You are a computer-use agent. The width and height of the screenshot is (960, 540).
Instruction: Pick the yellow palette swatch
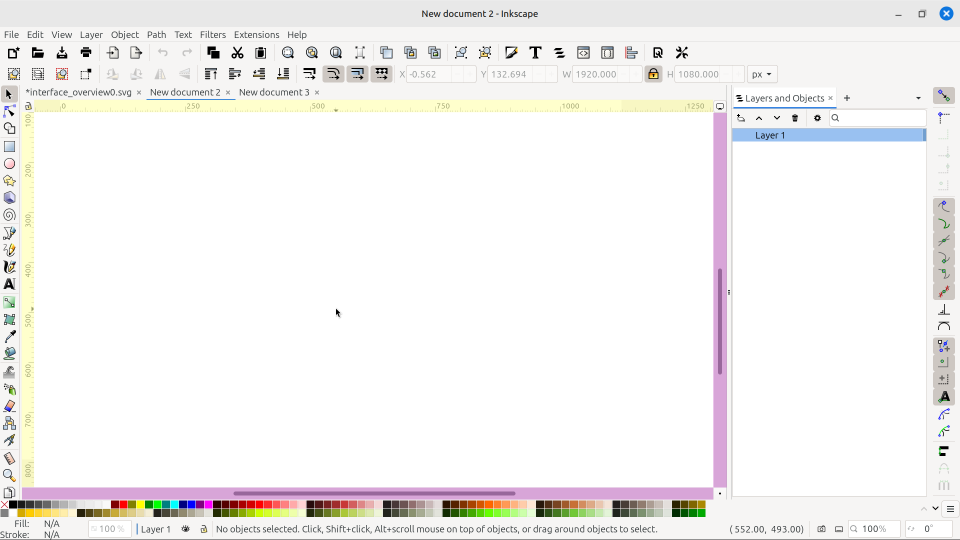tap(140, 504)
